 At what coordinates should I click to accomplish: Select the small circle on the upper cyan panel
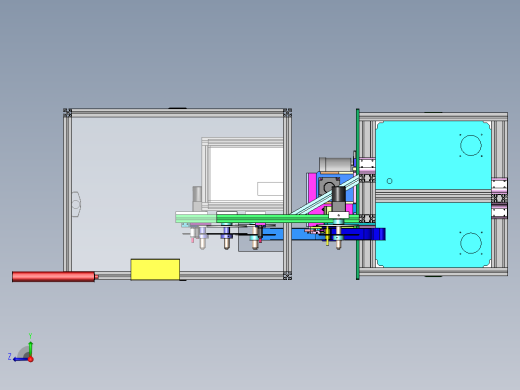(x=389, y=181)
